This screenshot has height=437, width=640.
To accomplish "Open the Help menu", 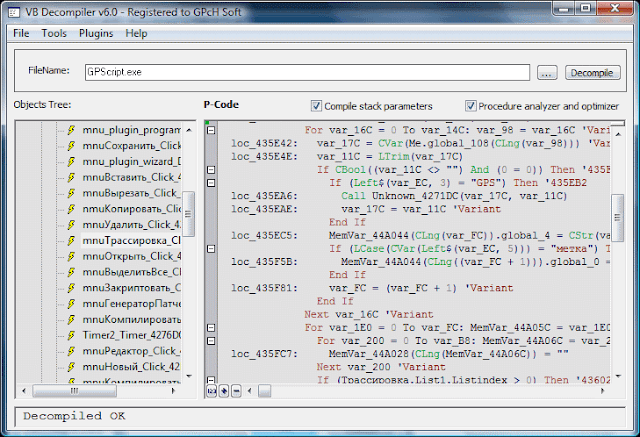I will (x=136, y=33).
